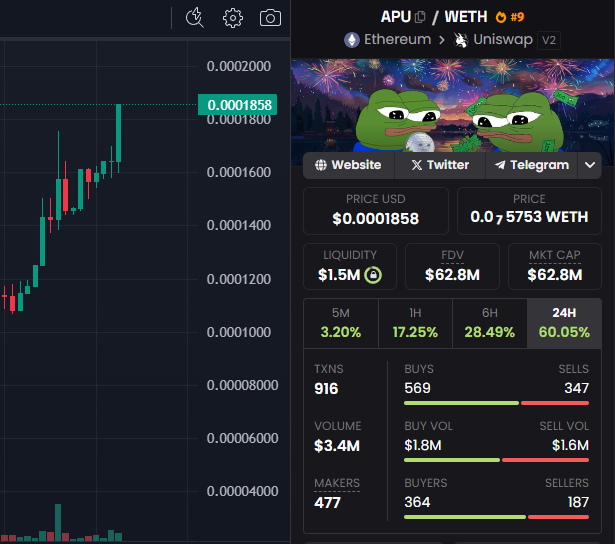Click the BUYERS 364 value
This screenshot has width=615, height=544.
coord(417,502)
